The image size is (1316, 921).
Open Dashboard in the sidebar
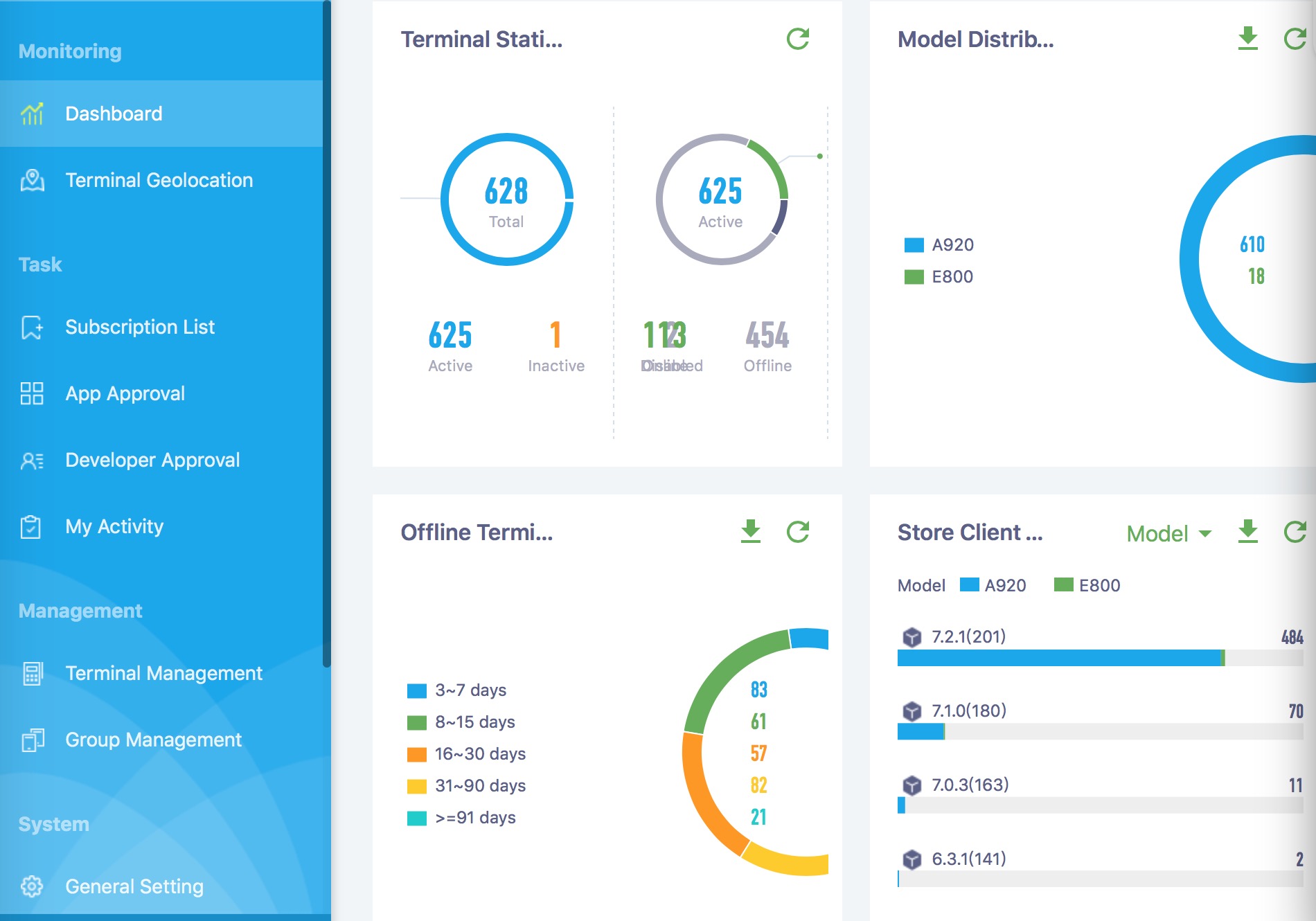114,114
